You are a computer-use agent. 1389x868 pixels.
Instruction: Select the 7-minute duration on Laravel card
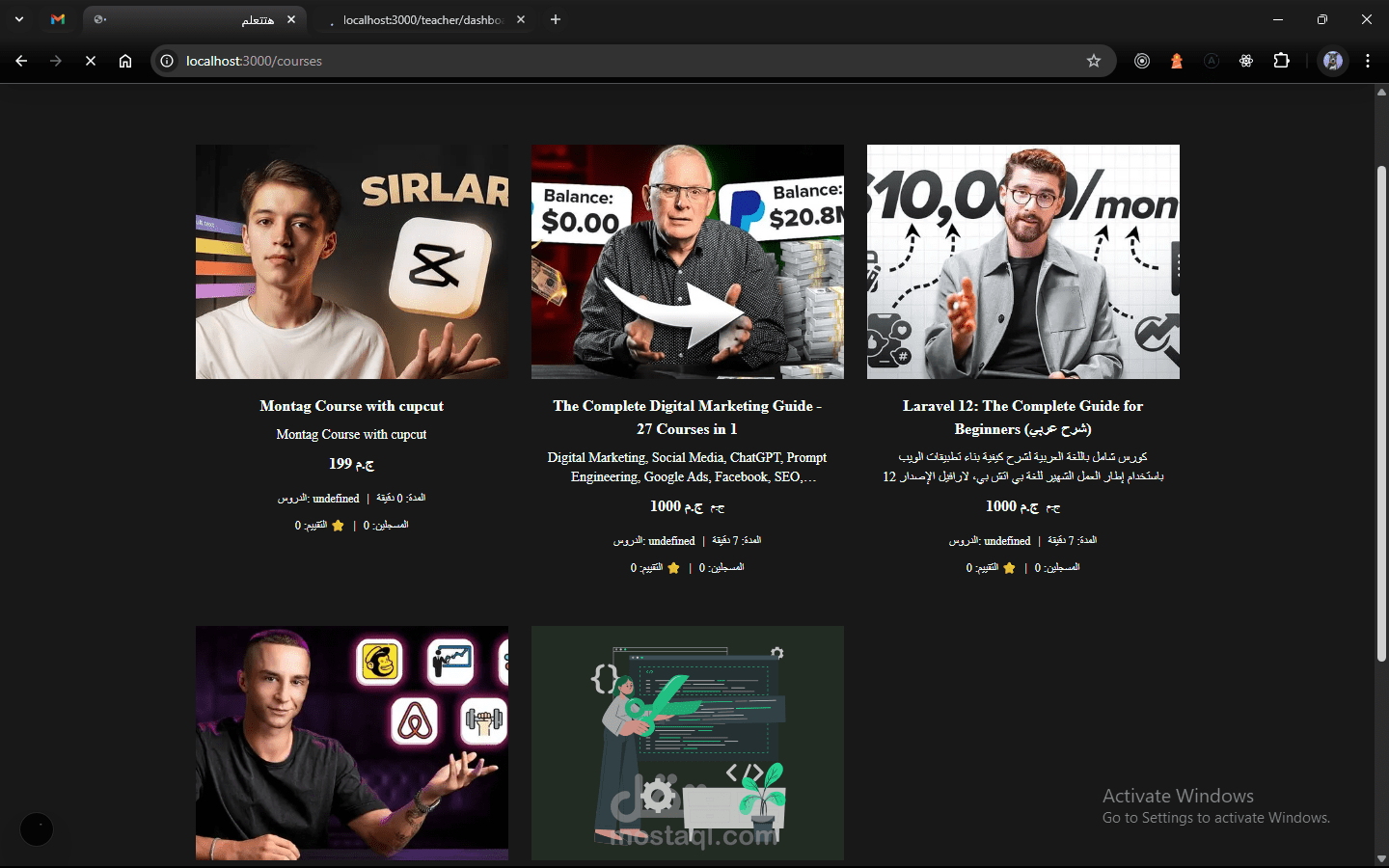click(x=1073, y=541)
